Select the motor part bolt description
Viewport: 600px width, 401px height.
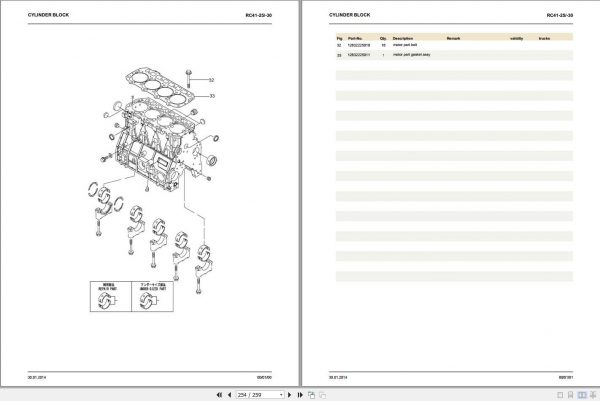coord(404,45)
